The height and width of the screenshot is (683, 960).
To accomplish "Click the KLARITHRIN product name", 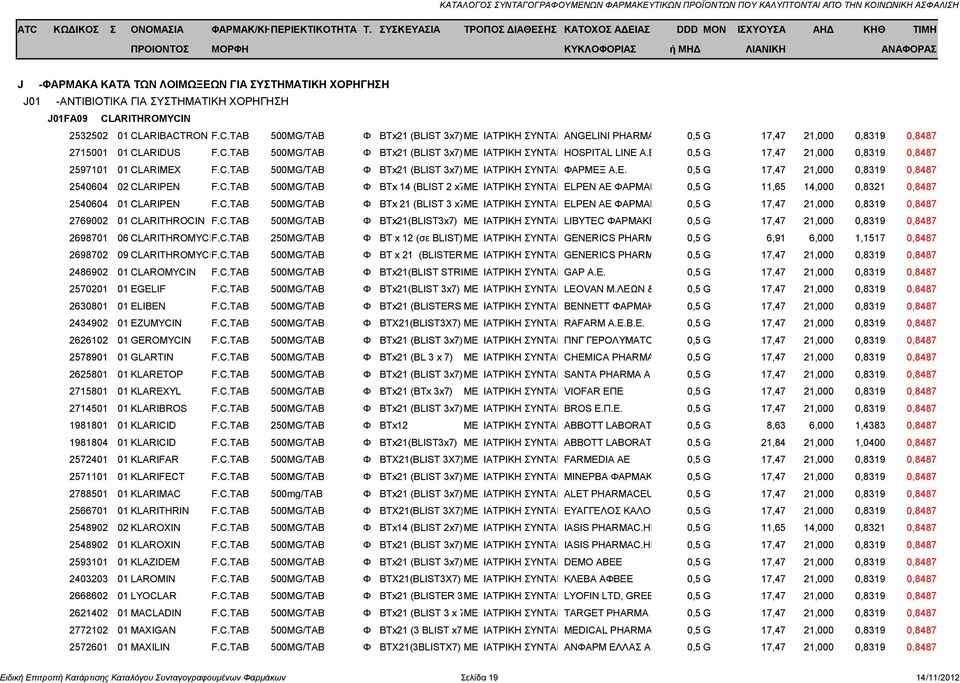I will coord(160,511).
